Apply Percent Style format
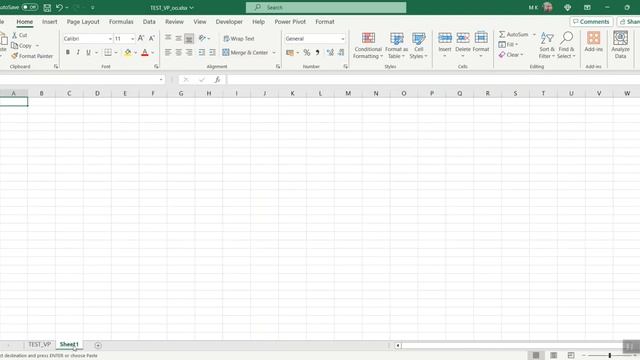Screen dimensions: 640x360 [307, 52]
